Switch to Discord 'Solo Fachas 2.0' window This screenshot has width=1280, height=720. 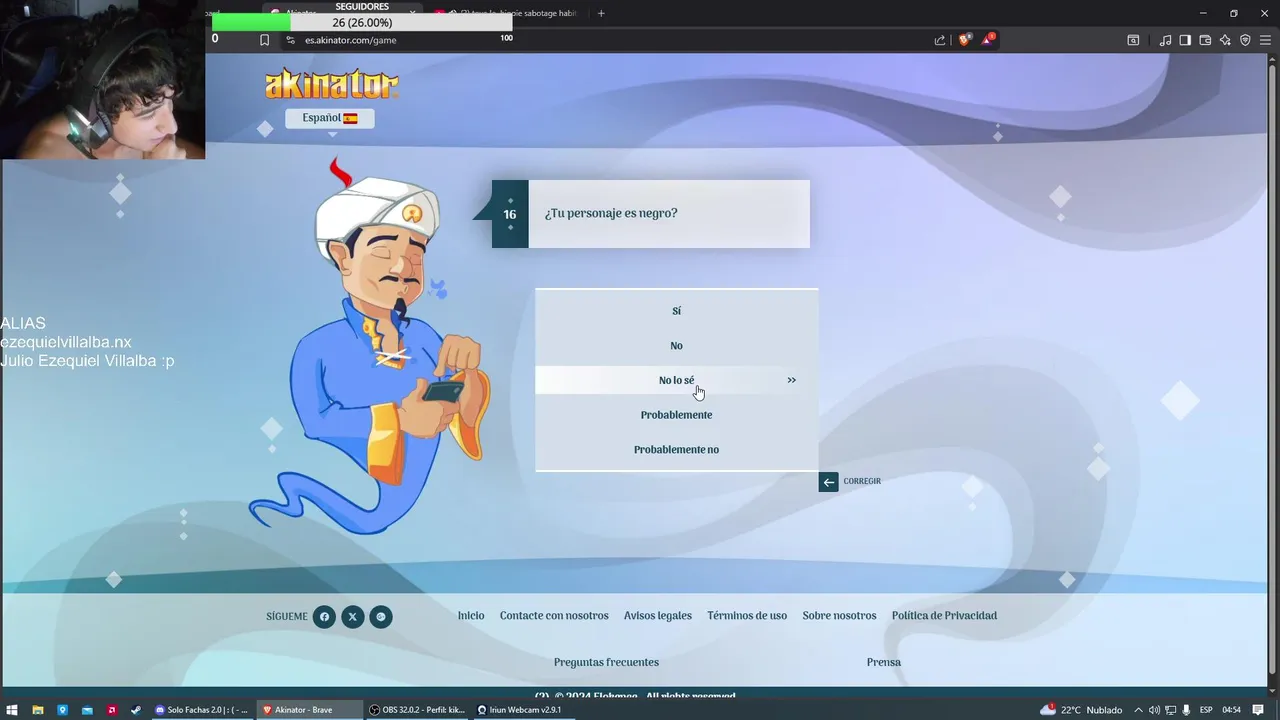tap(201, 710)
